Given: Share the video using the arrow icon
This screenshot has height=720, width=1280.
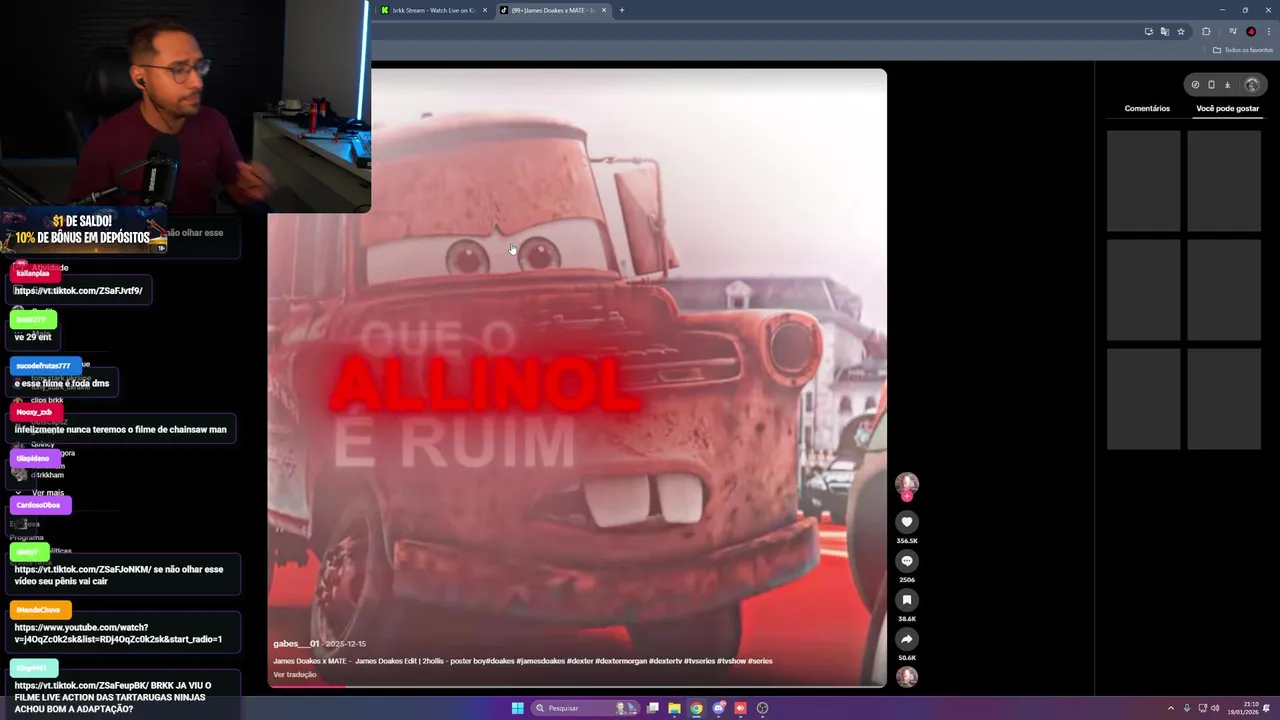Looking at the screenshot, I should [x=907, y=639].
